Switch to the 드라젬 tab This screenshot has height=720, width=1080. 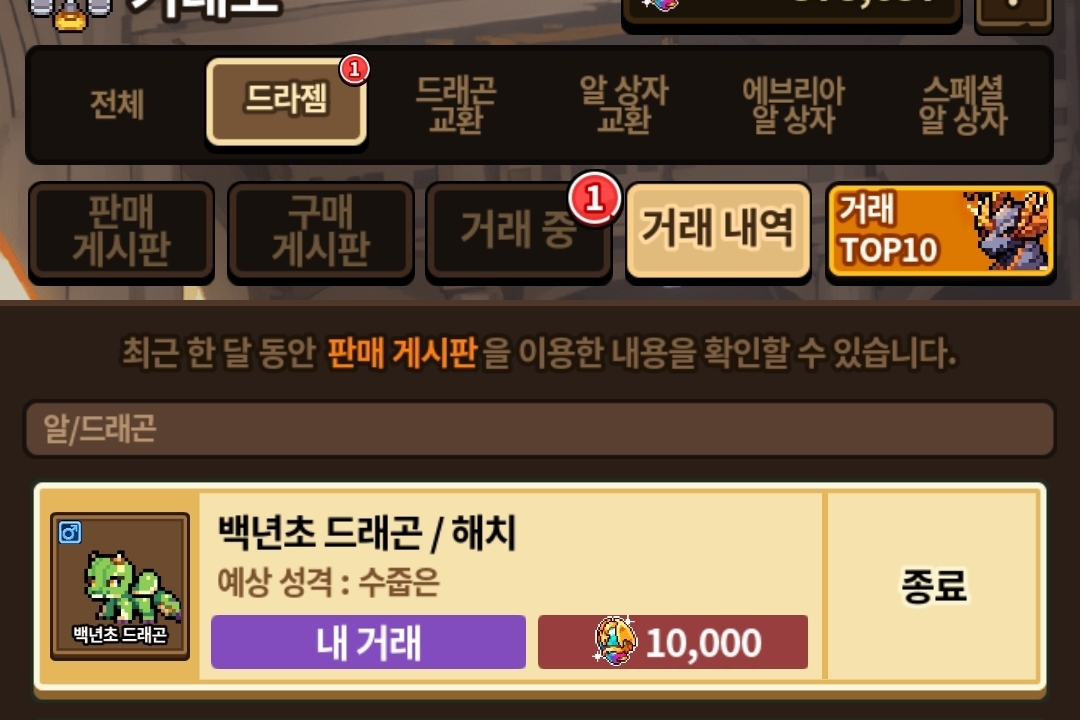click(x=287, y=101)
